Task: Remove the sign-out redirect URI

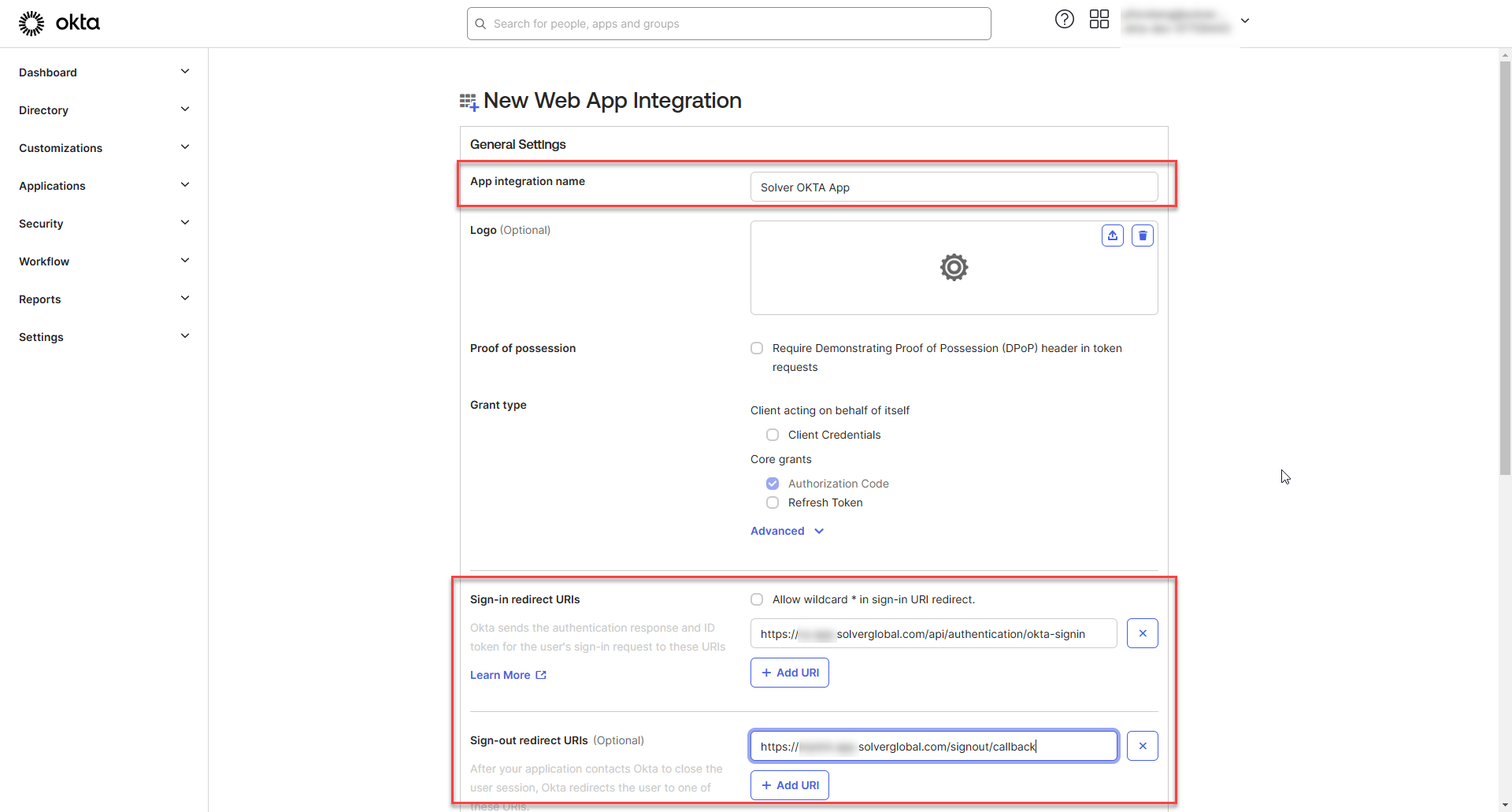Action: (x=1142, y=746)
